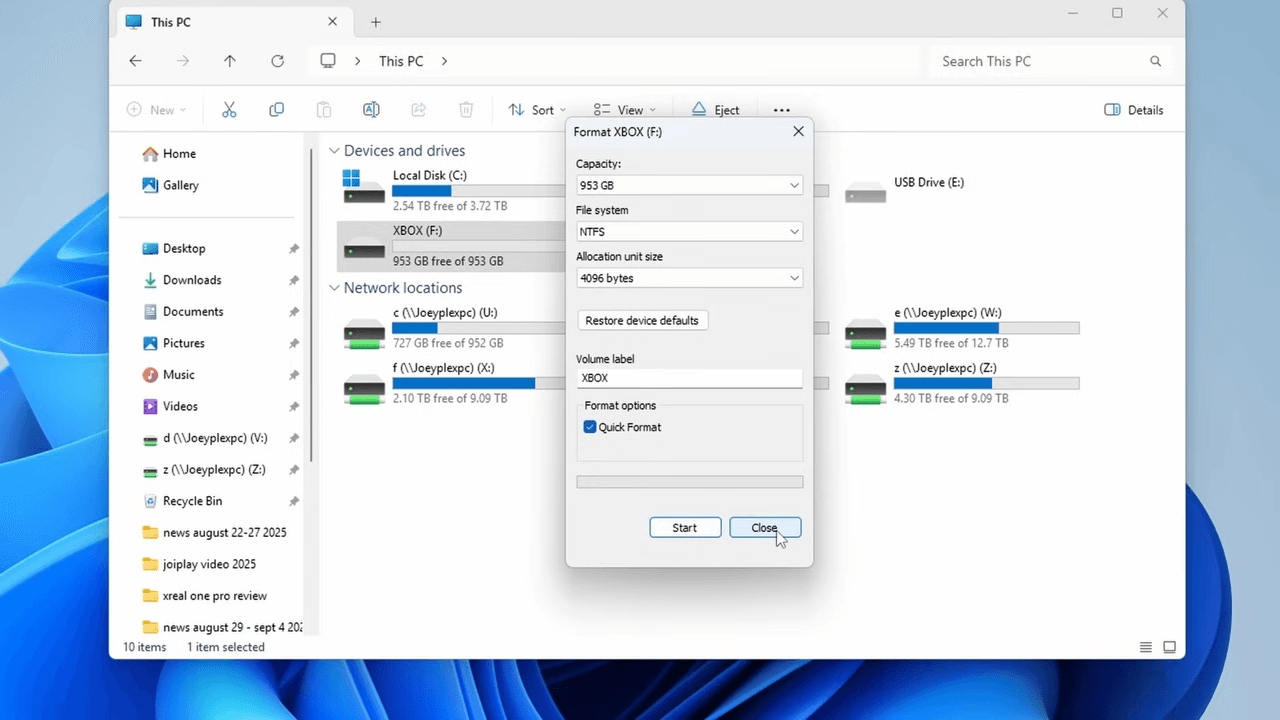This screenshot has height=720, width=1280.
Task: Click the Close button in Format dialog
Action: [x=765, y=528]
